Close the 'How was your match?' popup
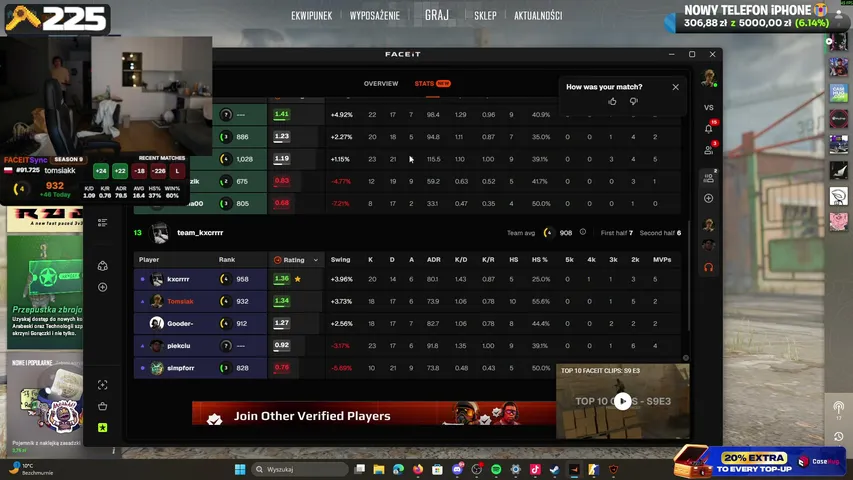This screenshot has height=480, width=853. tap(676, 87)
